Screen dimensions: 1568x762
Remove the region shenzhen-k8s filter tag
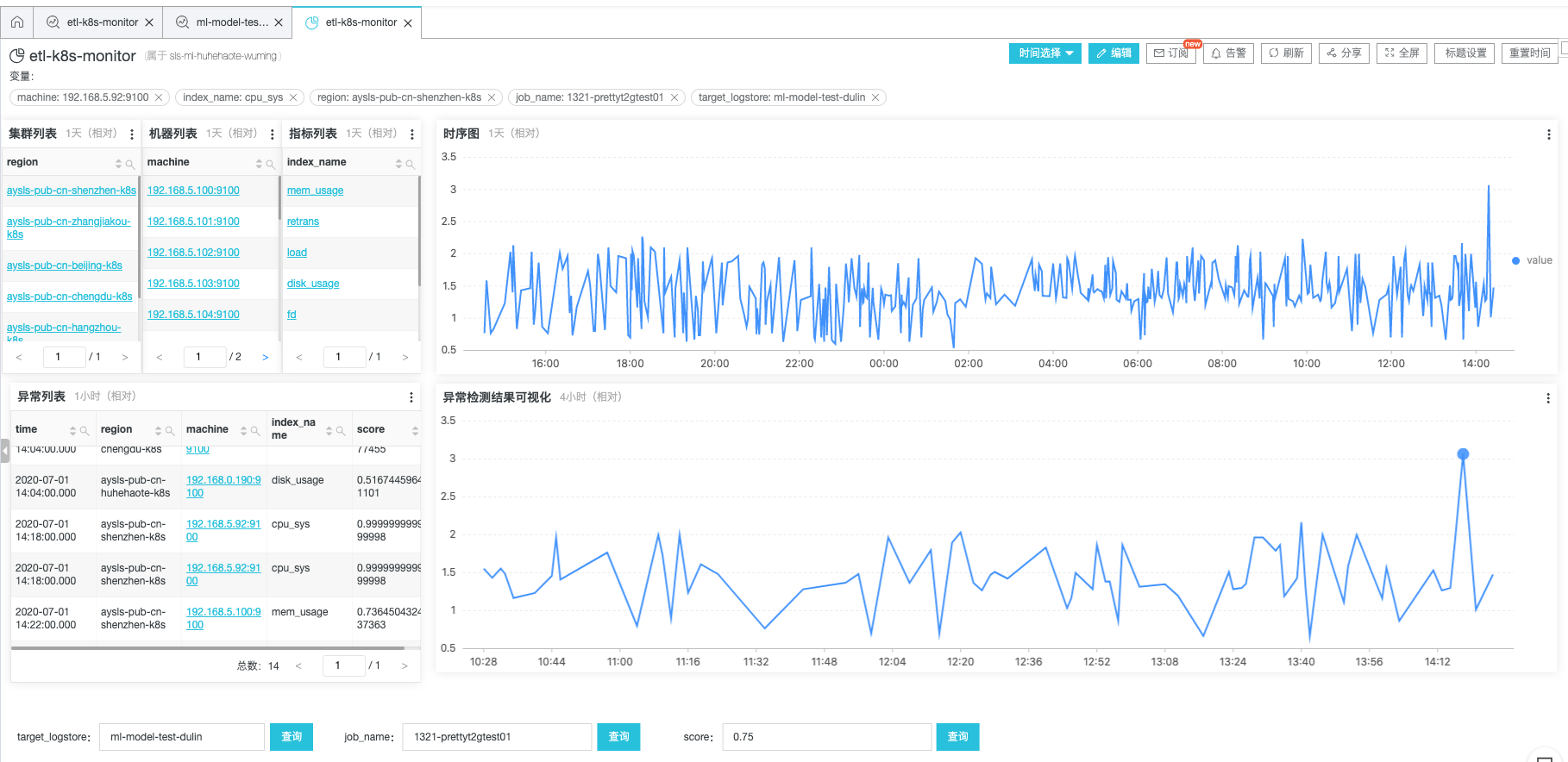click(x=492, y=97)
